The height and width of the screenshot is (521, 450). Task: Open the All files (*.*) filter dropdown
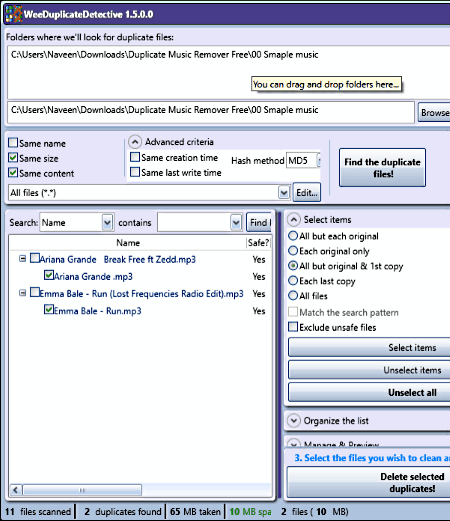pyautogui.click(x=284, y=193)
